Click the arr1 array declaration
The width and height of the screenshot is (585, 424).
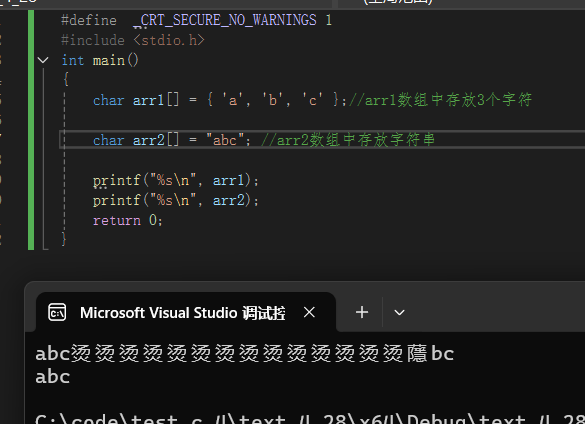pos(220,100)
